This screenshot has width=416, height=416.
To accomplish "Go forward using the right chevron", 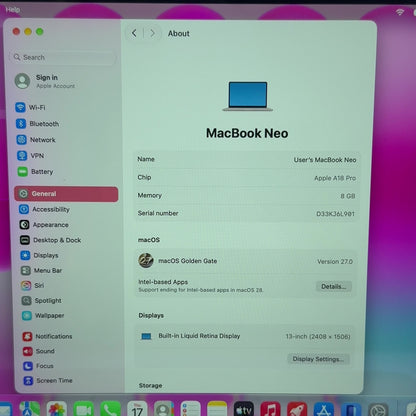I will click(152, 33).
